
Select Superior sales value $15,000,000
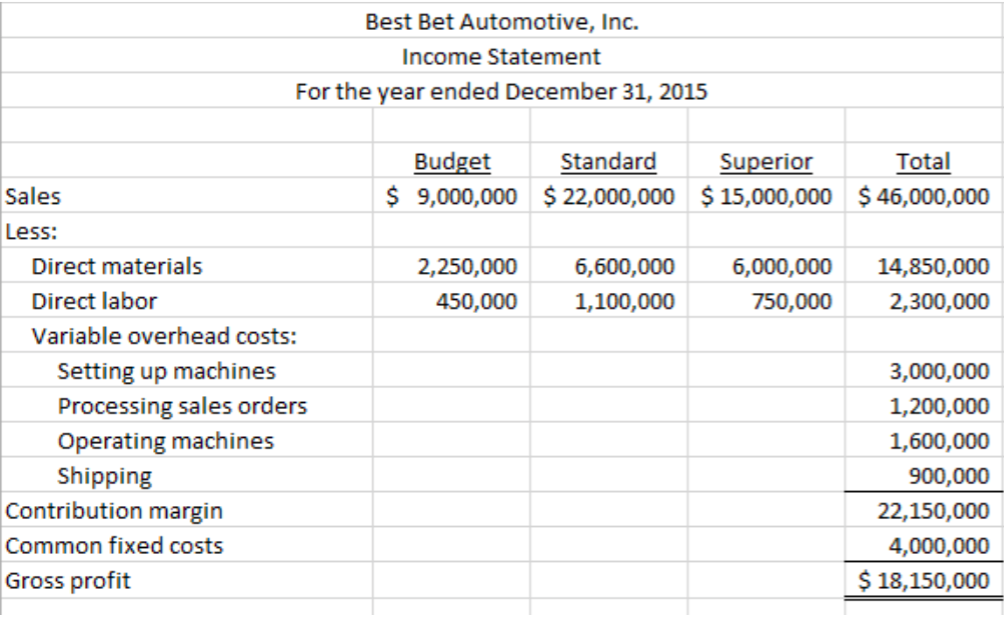766,196
